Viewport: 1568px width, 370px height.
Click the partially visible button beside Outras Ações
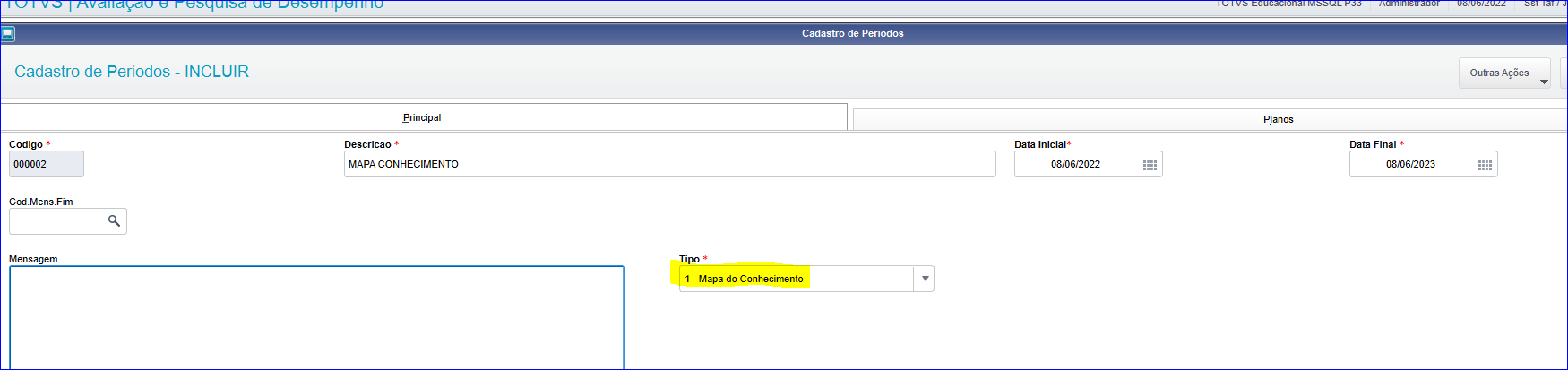1564,73
